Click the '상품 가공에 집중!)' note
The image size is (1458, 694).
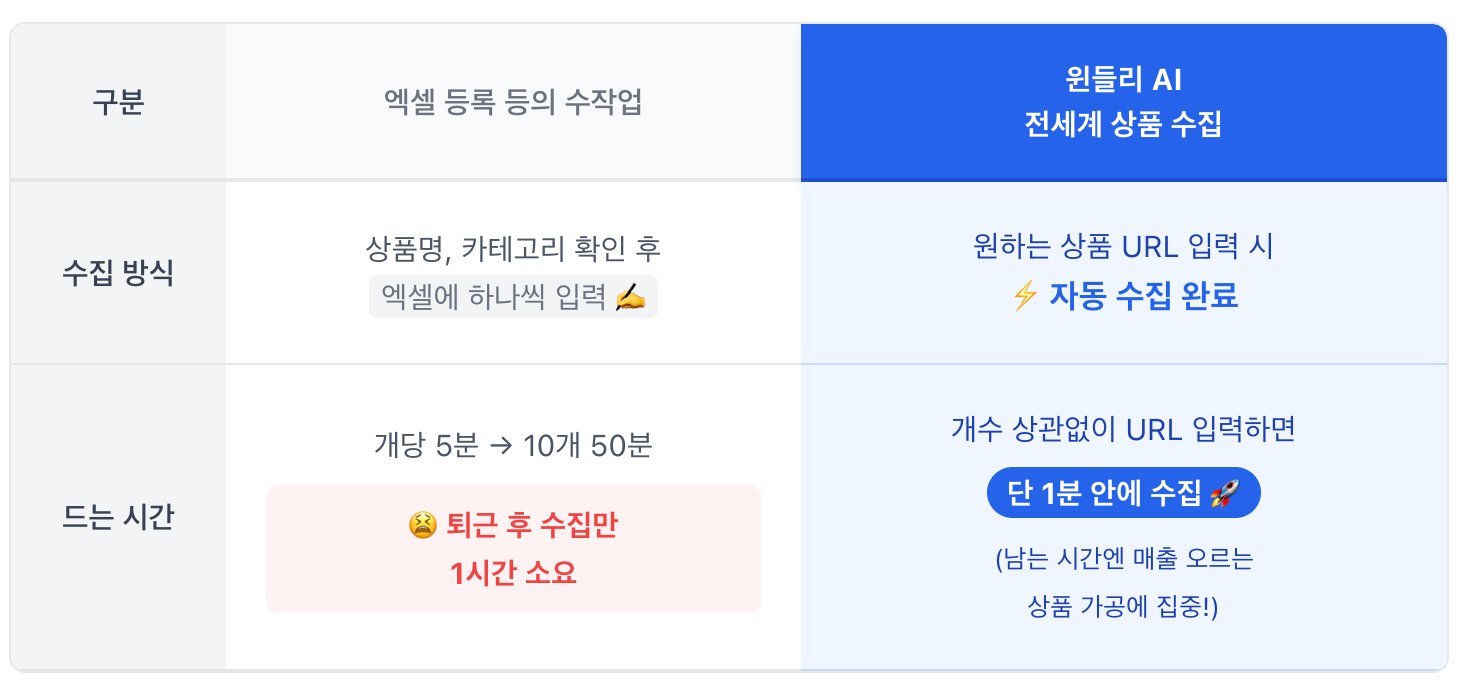(1124, 607)
